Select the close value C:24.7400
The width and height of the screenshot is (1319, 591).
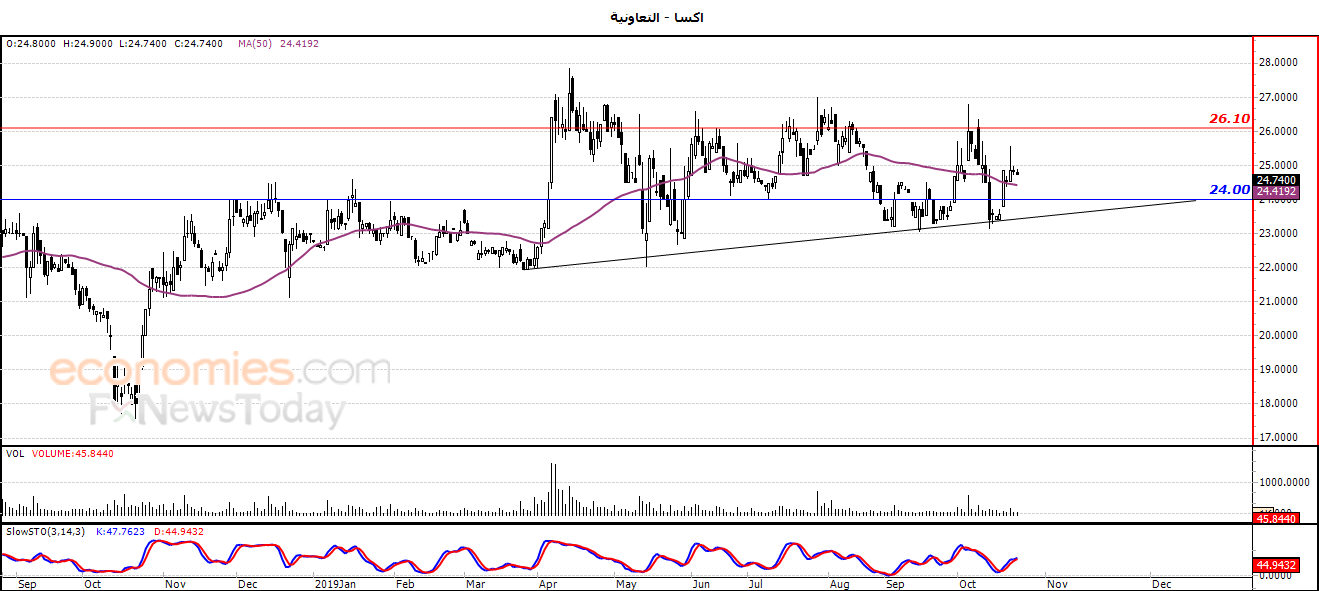pos(197,44)
